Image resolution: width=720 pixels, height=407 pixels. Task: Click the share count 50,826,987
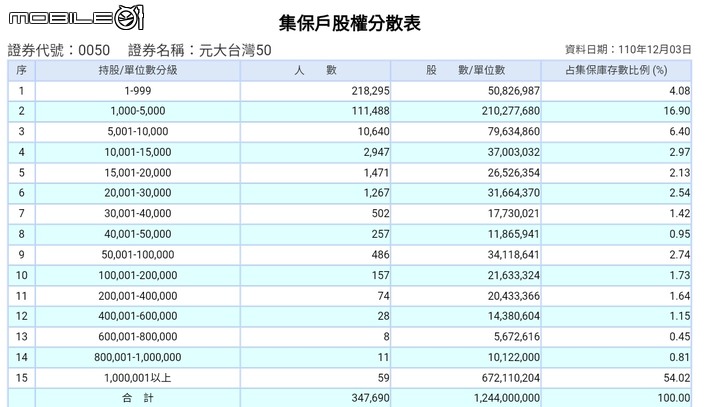tap(514, 91)
